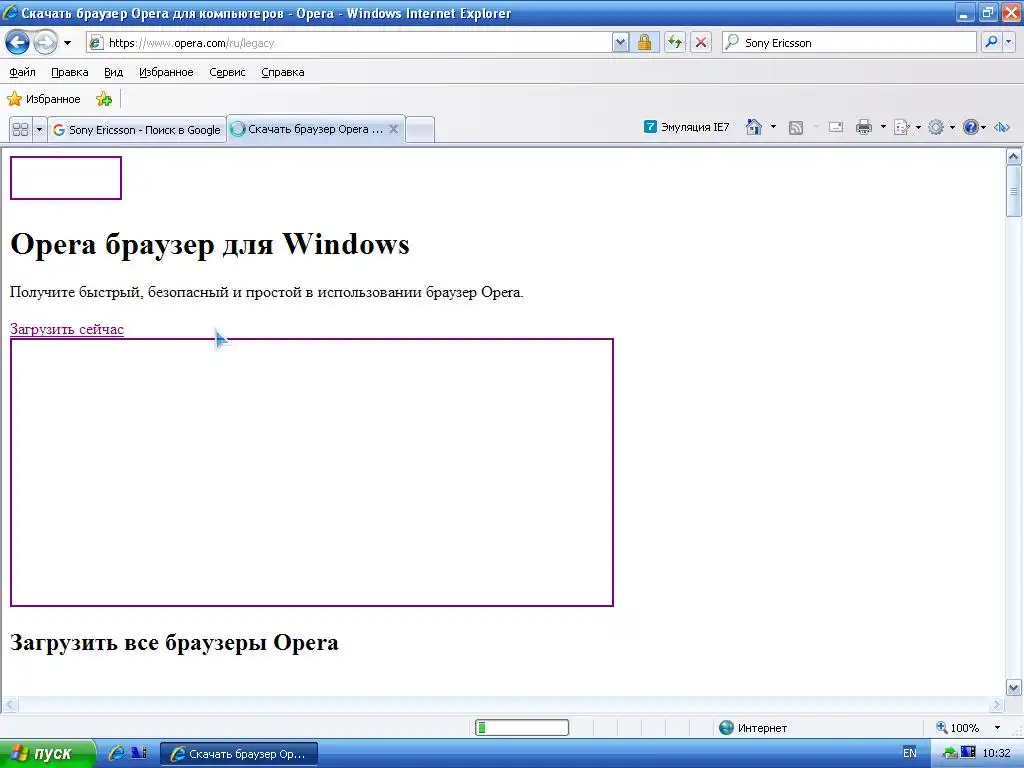Run search with the magnifier button
This screenshot has width=1024, height=768.
991,43
